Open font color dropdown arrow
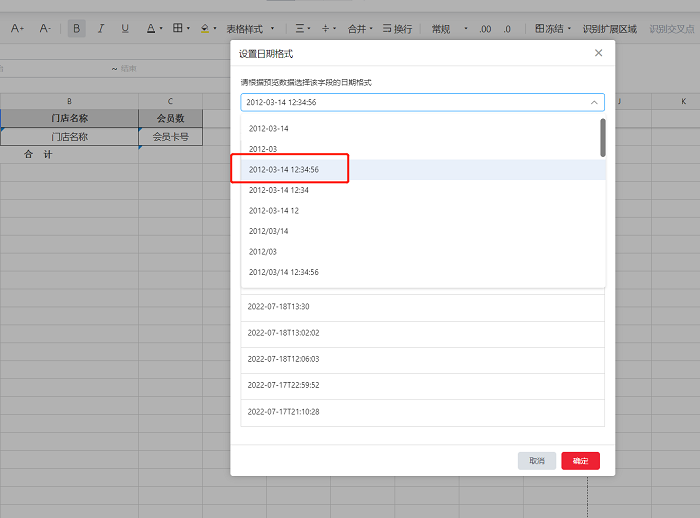This screenshot has height=518, width=700. coord(161,29)
